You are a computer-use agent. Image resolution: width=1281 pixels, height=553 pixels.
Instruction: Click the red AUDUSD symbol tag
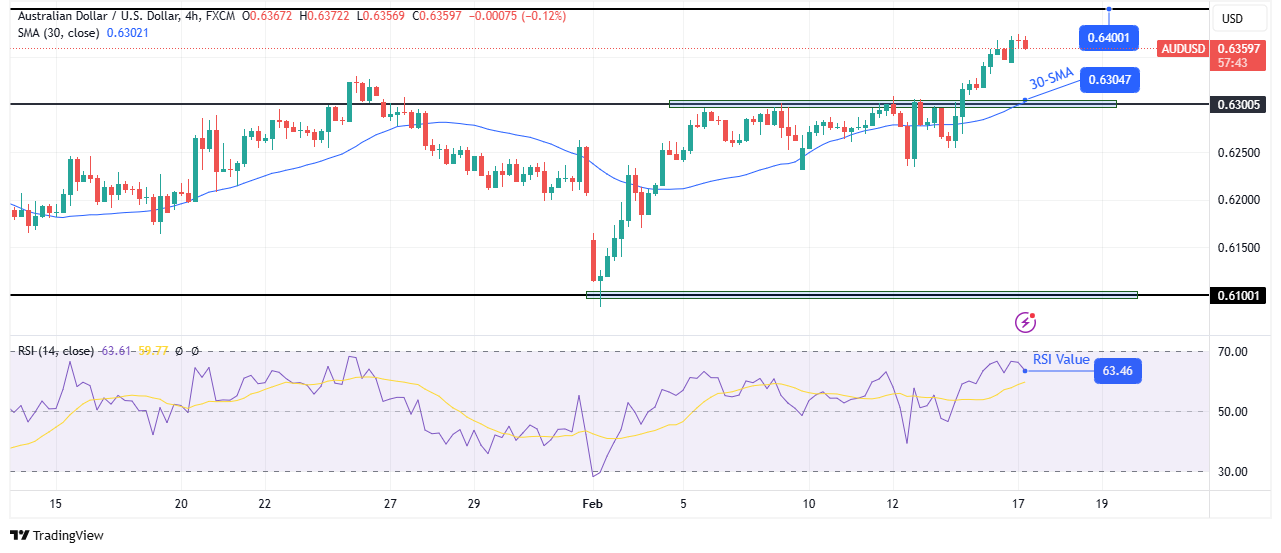click(1182, 48)
